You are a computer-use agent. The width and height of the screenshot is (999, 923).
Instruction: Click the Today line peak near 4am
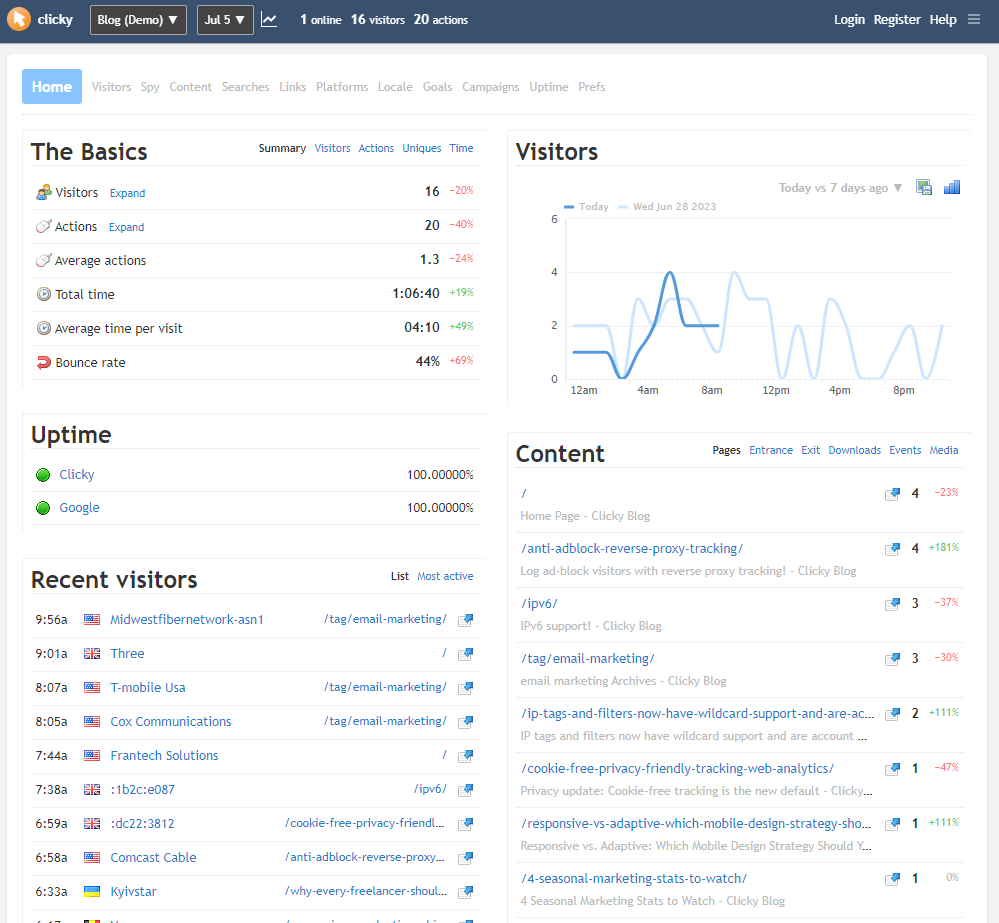click(x=669, y=273)
